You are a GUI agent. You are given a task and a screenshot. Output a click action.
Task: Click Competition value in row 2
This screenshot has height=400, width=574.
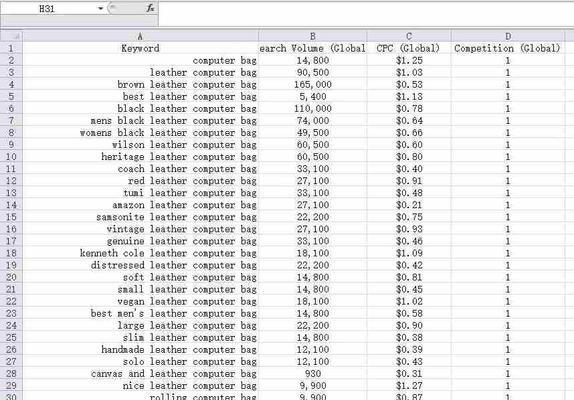click(x=508, y=60)
